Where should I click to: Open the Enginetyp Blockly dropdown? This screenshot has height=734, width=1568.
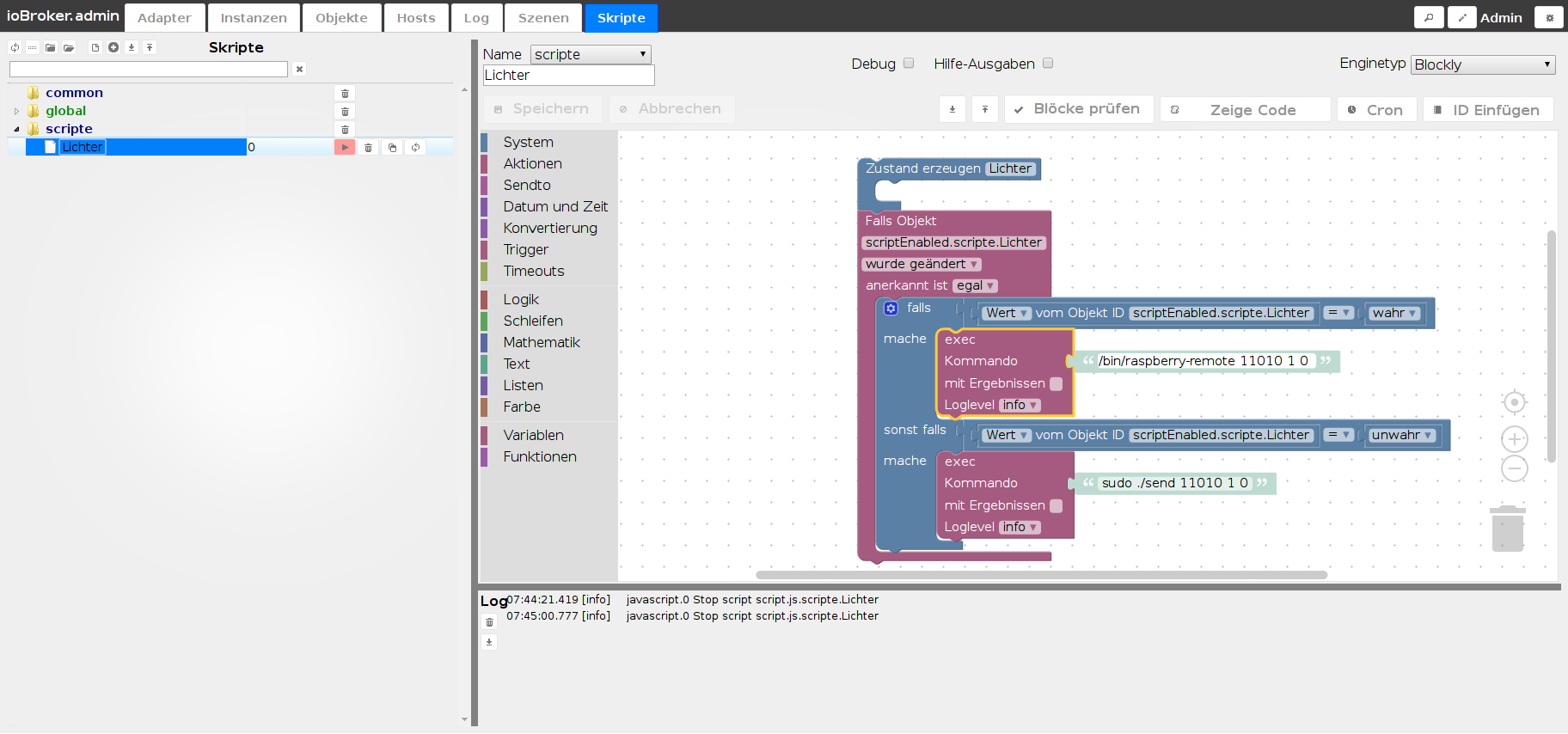tap(1483, 64)
